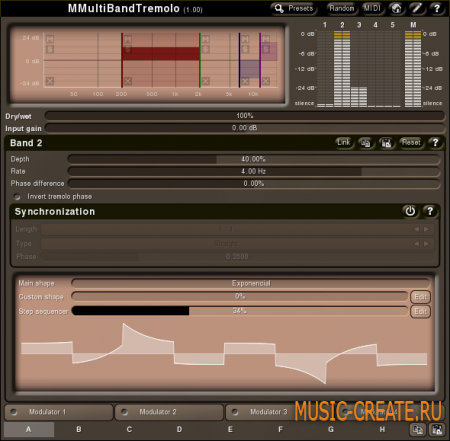Open the MIDI settings button
The image size is (450, 441).
pyautogui.click(x=372, y=8)
